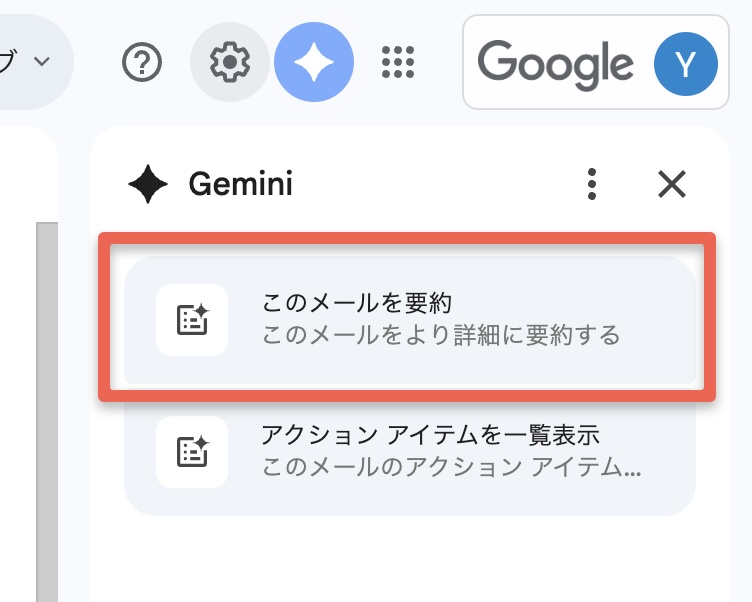Click the black Gemini star logo in the panel

click(x=148, y=184)
